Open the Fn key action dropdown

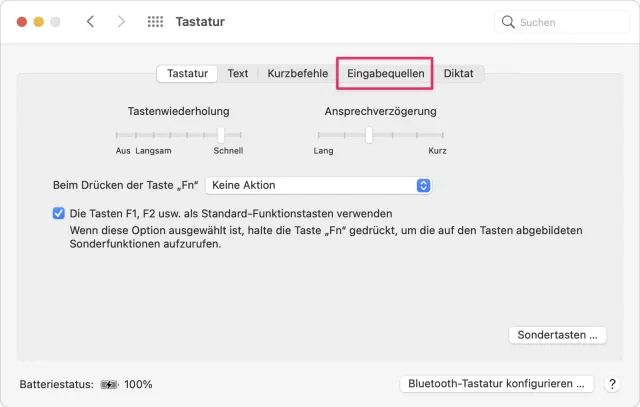pyautogui.click(x=318, y=185)
